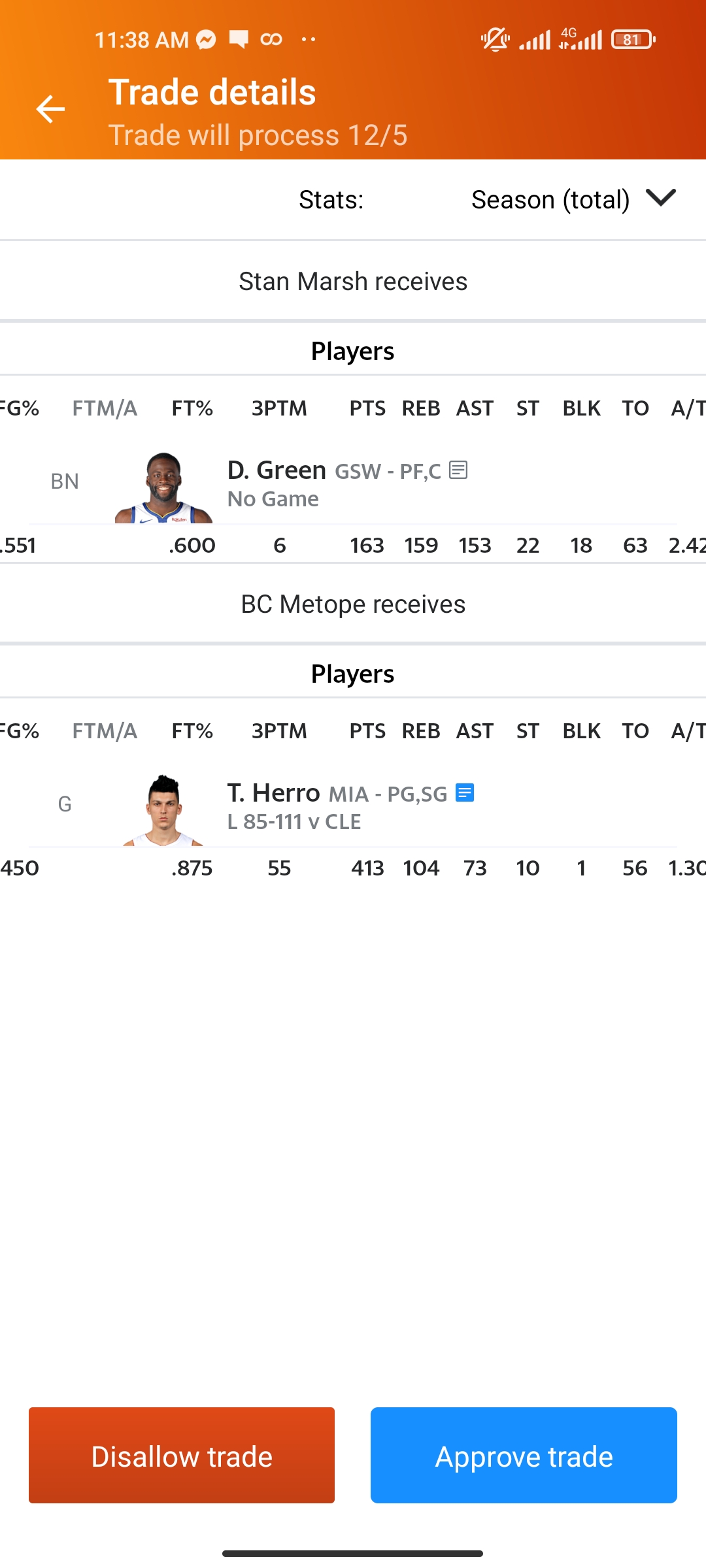Tap the muted vibrate status icon
706x1568 pixels.
pyautogui.click(x=495, y=40)
